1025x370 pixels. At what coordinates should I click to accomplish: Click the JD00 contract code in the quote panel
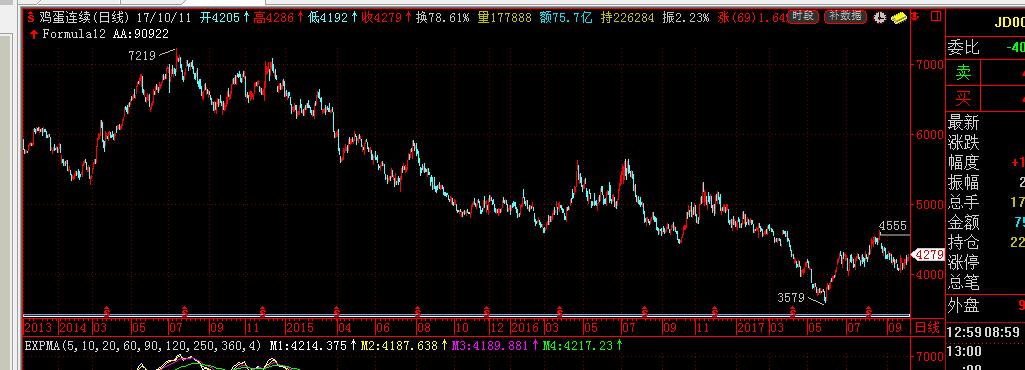click(x=1009, y=23)
